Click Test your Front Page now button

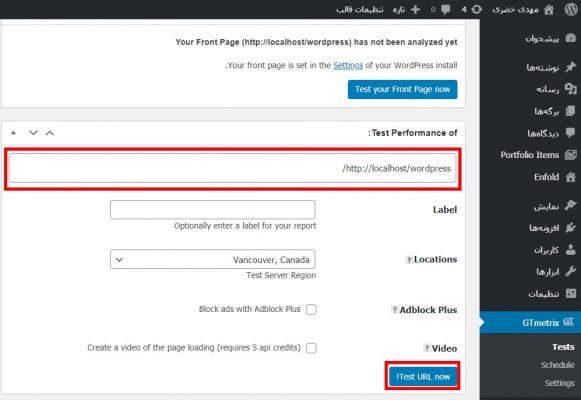click(x=402, y=89)
